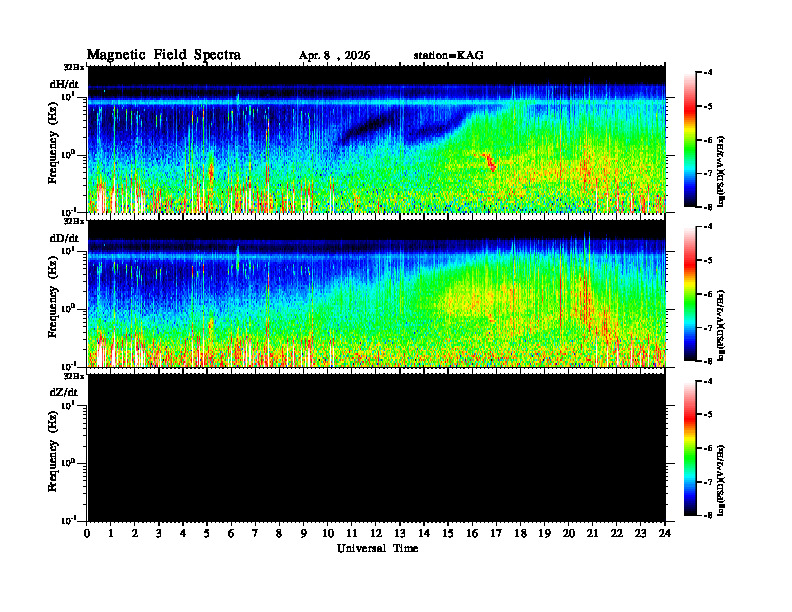Click the dZ/dt panel label
The height and width of the screenshot is (612, 792).
point(64,392)
